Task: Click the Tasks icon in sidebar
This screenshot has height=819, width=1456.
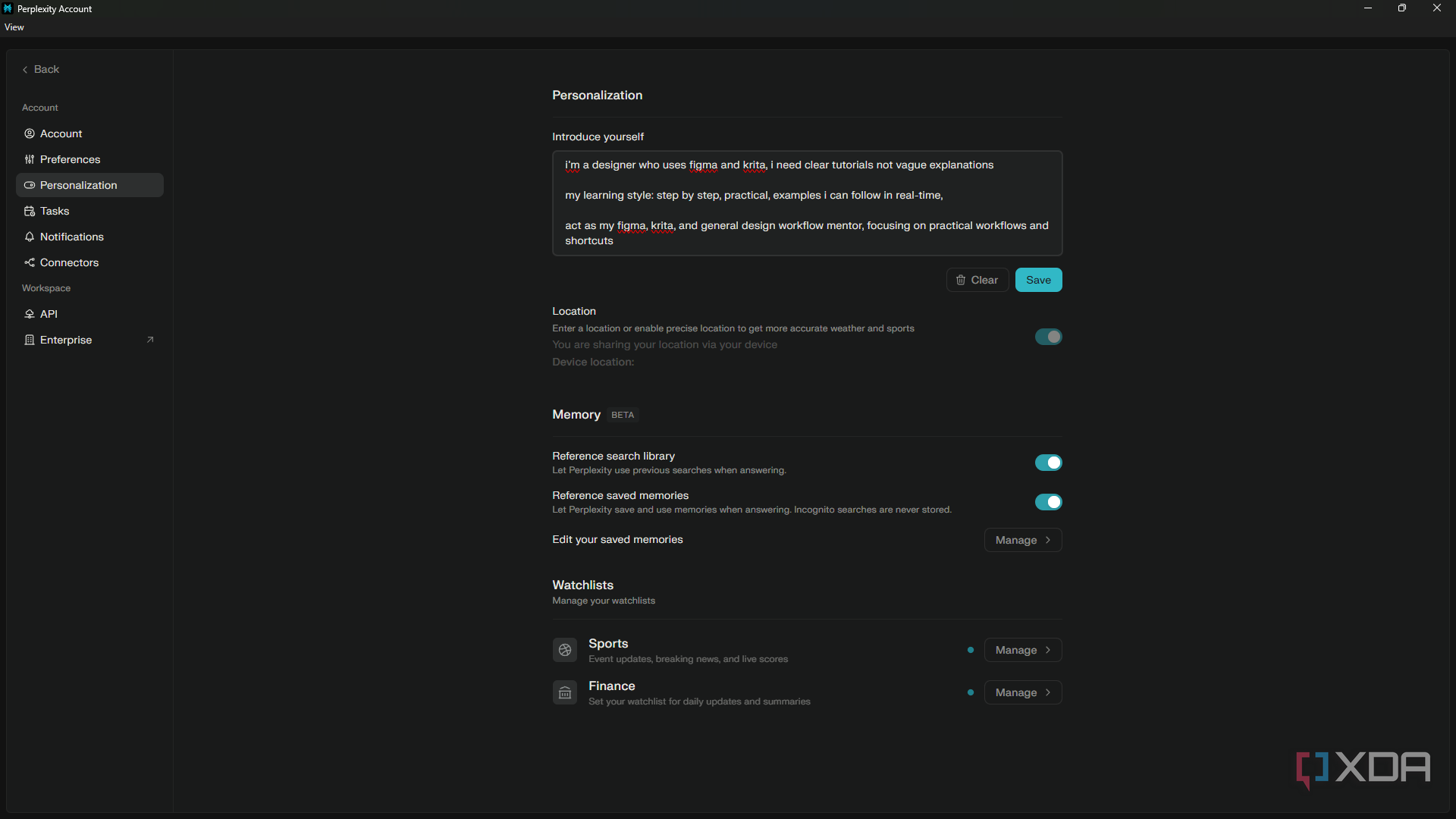Action: pyautogui.click(x=30, y=211)
